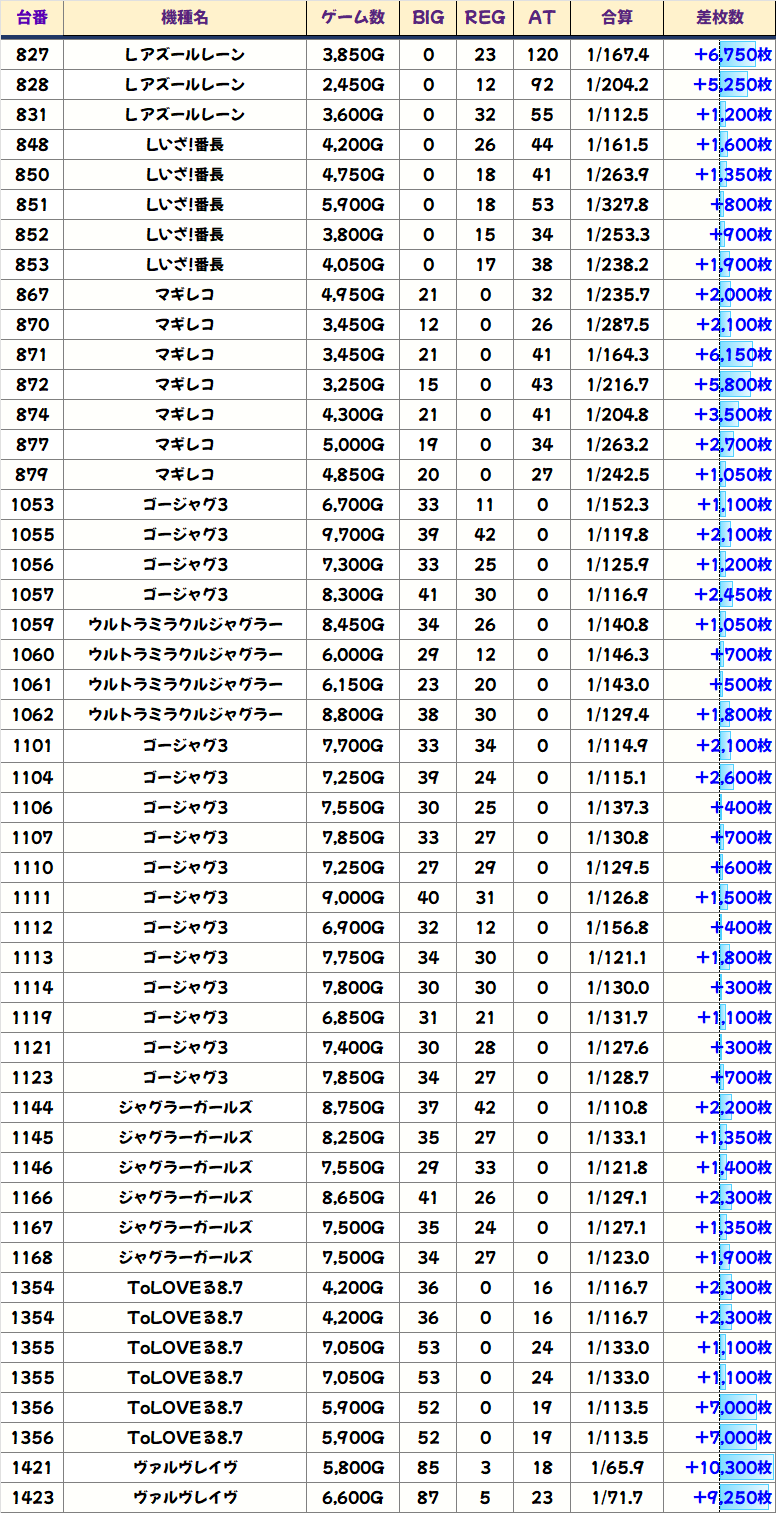Click ヴァルヴレイヴ name in row 1423
The image size is (776, 1513).
[184, 1498]
